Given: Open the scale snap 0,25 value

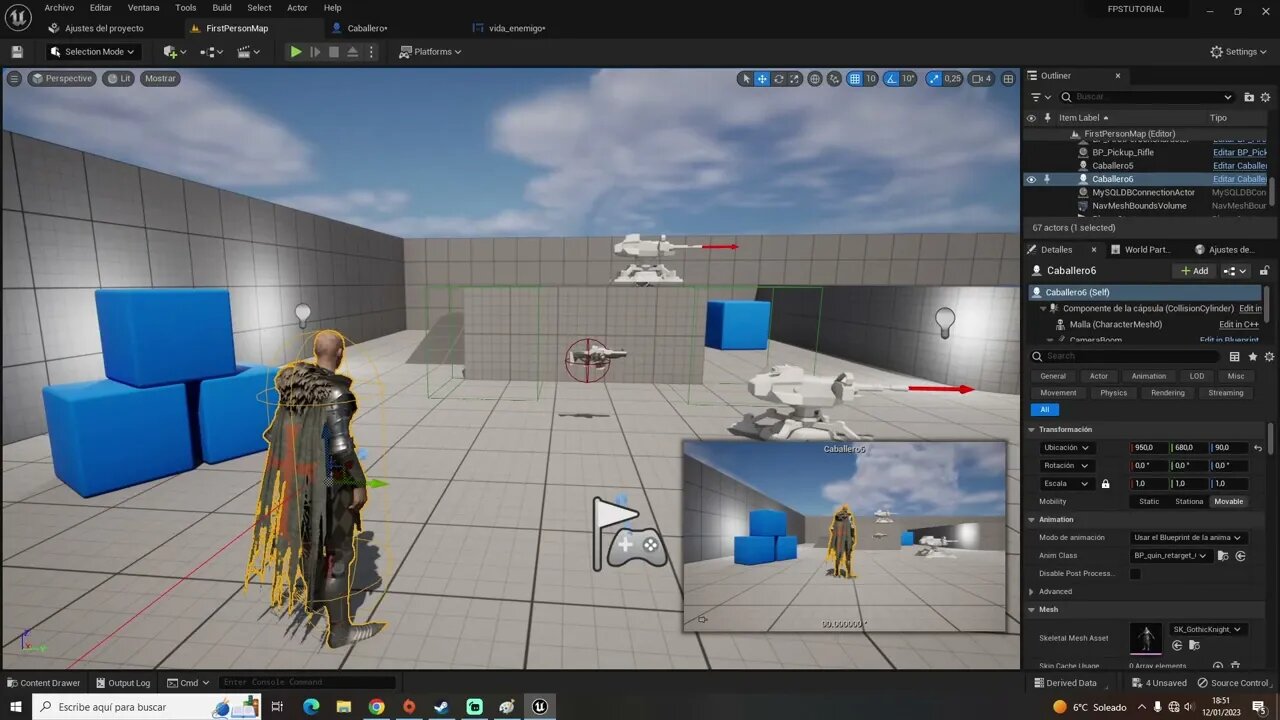Looking at the screenshot, I should 952,79.
